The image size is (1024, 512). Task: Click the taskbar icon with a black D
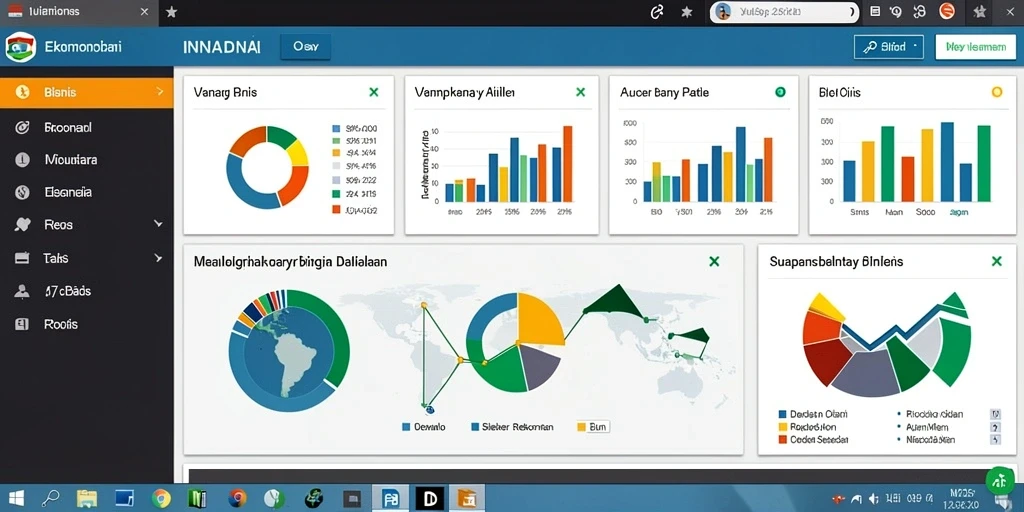click(430, 498)
